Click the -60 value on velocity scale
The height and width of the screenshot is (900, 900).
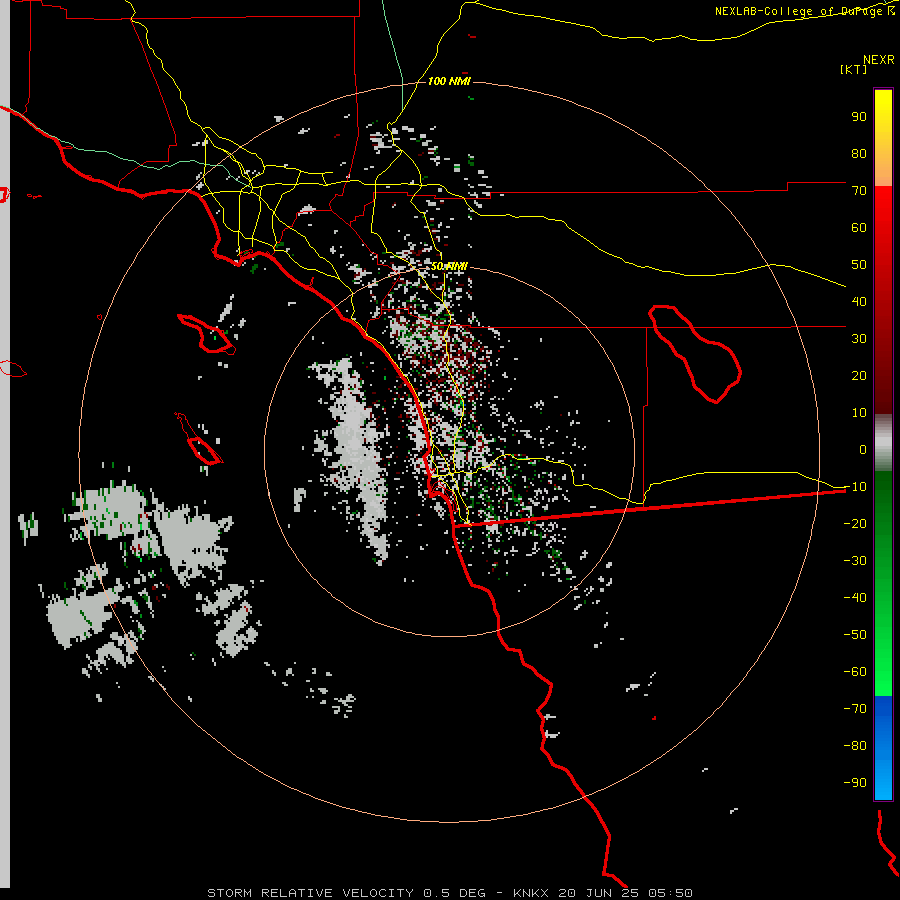click(x=855, y=672)
